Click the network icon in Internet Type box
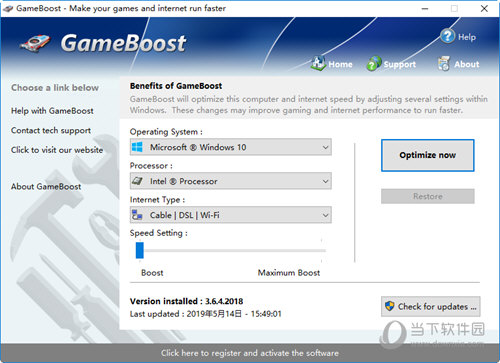The image size is (500, 363). (x=137, y=215)
